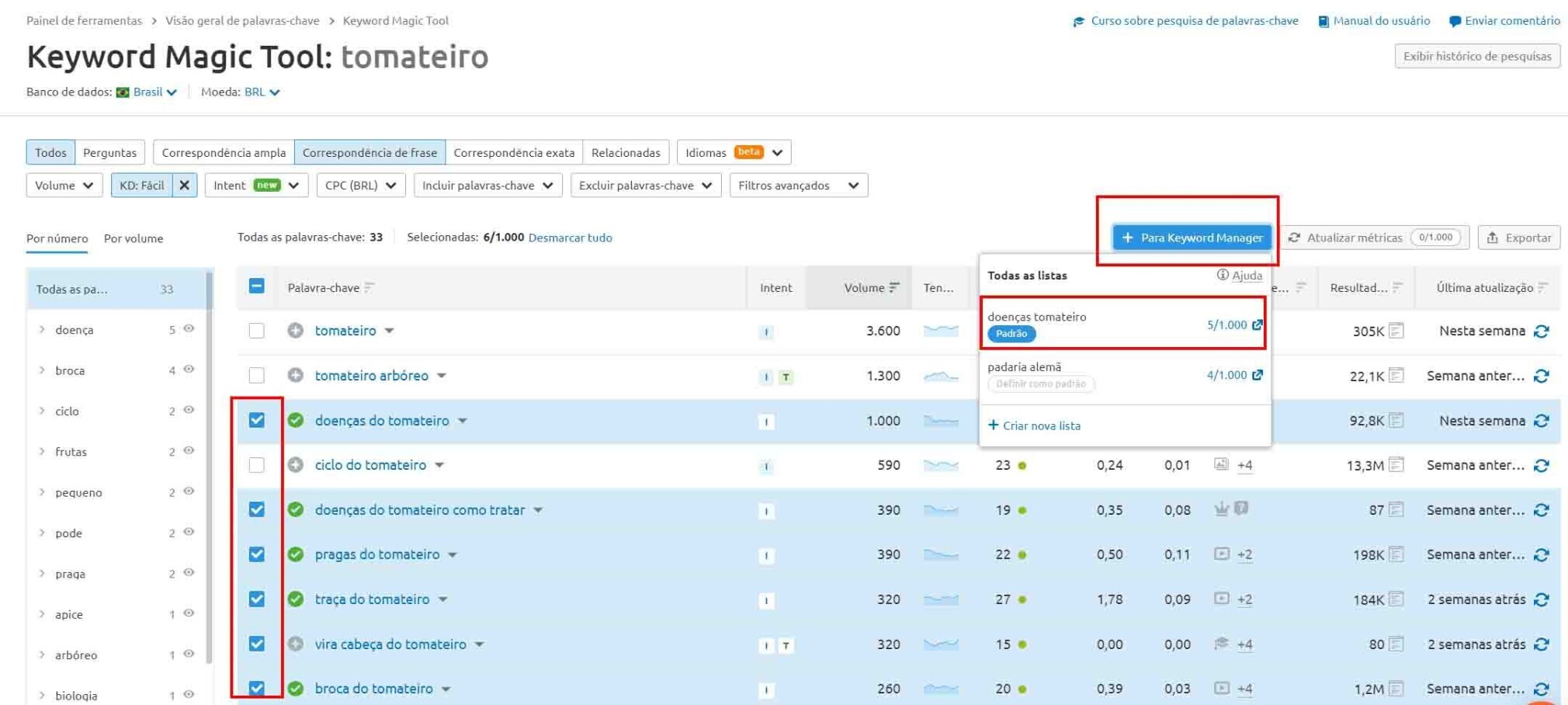Check the tomateiro row checkbox

coord(257,331)
